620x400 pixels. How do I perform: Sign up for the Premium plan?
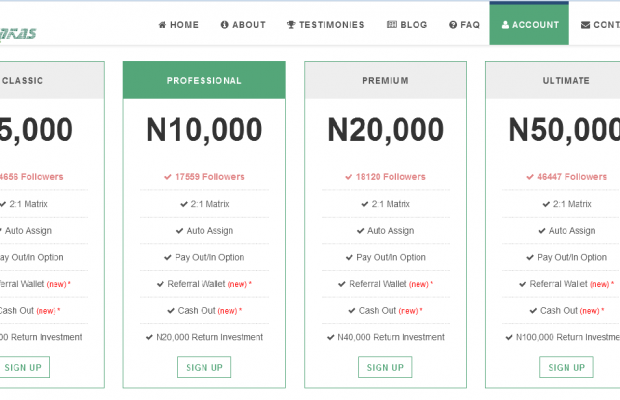385,367
